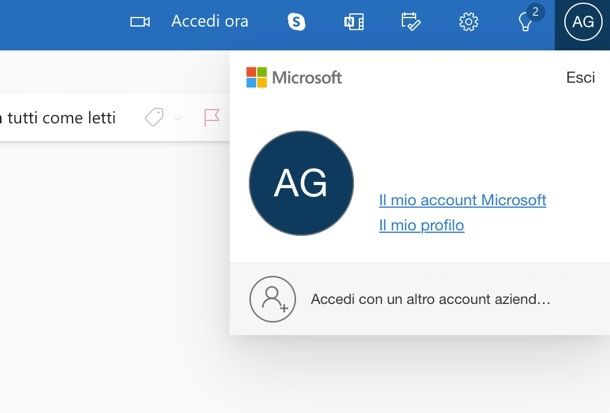610x413 pixels.
Task: Open the settings gear
Action: coord(468,22)
